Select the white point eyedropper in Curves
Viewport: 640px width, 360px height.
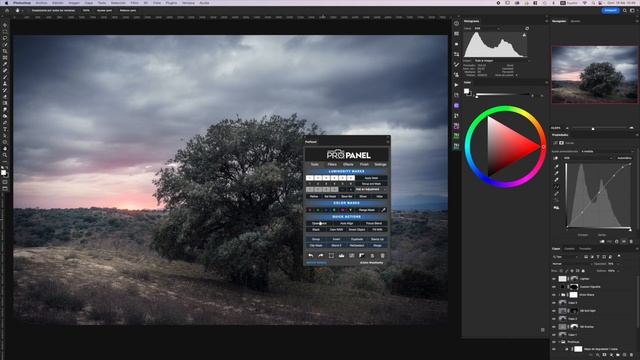coord(556,179)
